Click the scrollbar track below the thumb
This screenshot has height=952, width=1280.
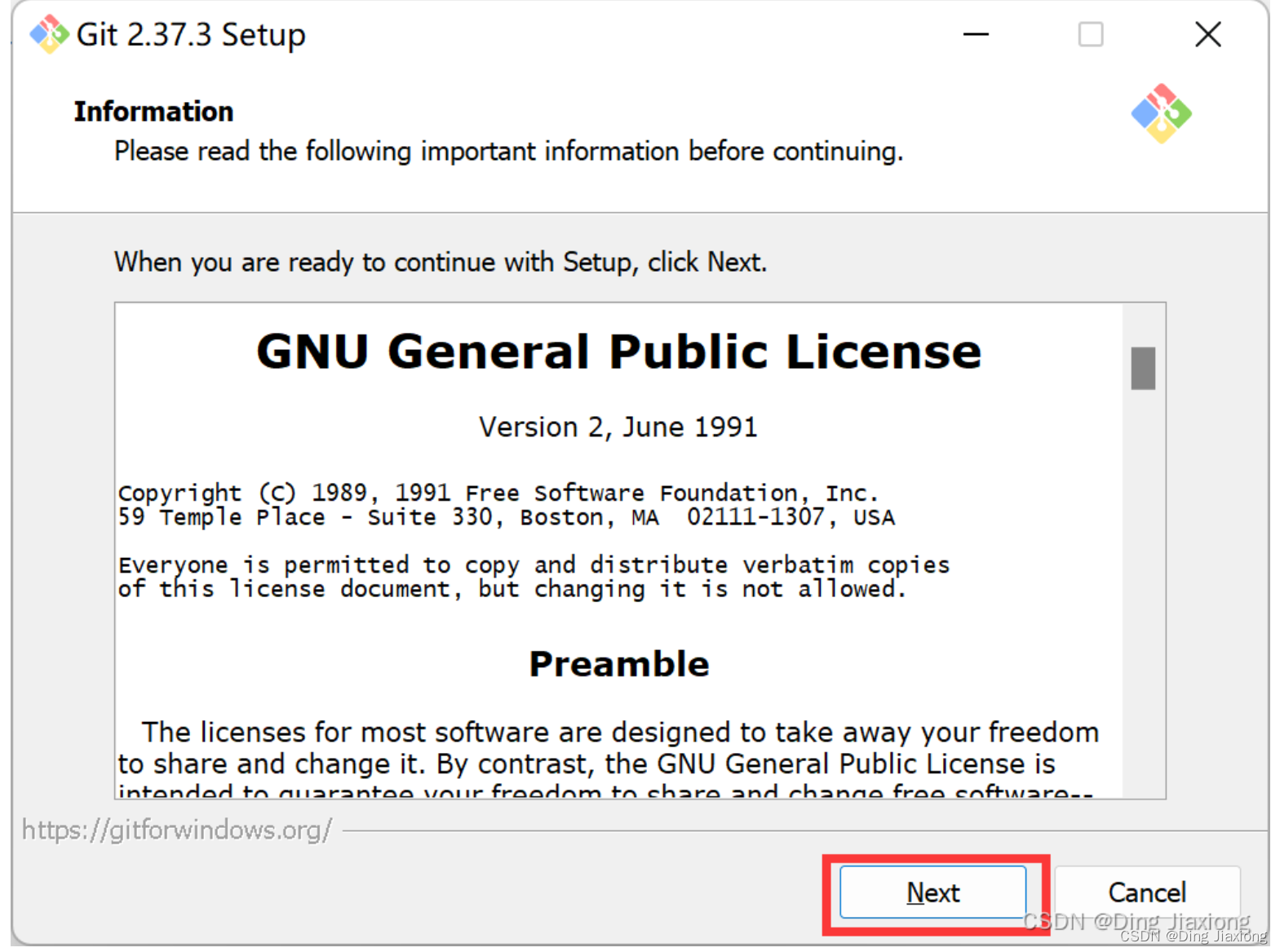pyautogui.click(x=1143, y=594)
